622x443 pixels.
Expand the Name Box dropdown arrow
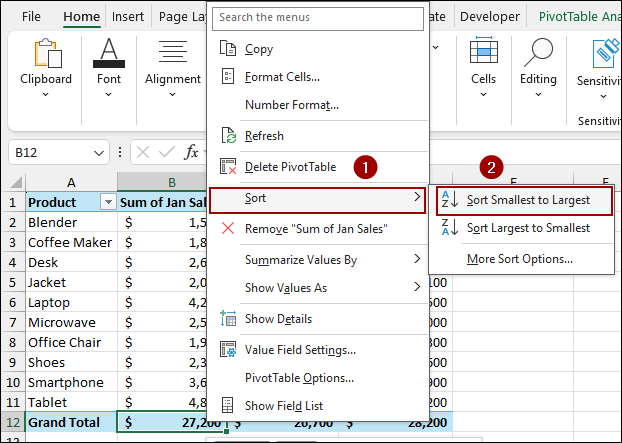click(x=98, y=153)
